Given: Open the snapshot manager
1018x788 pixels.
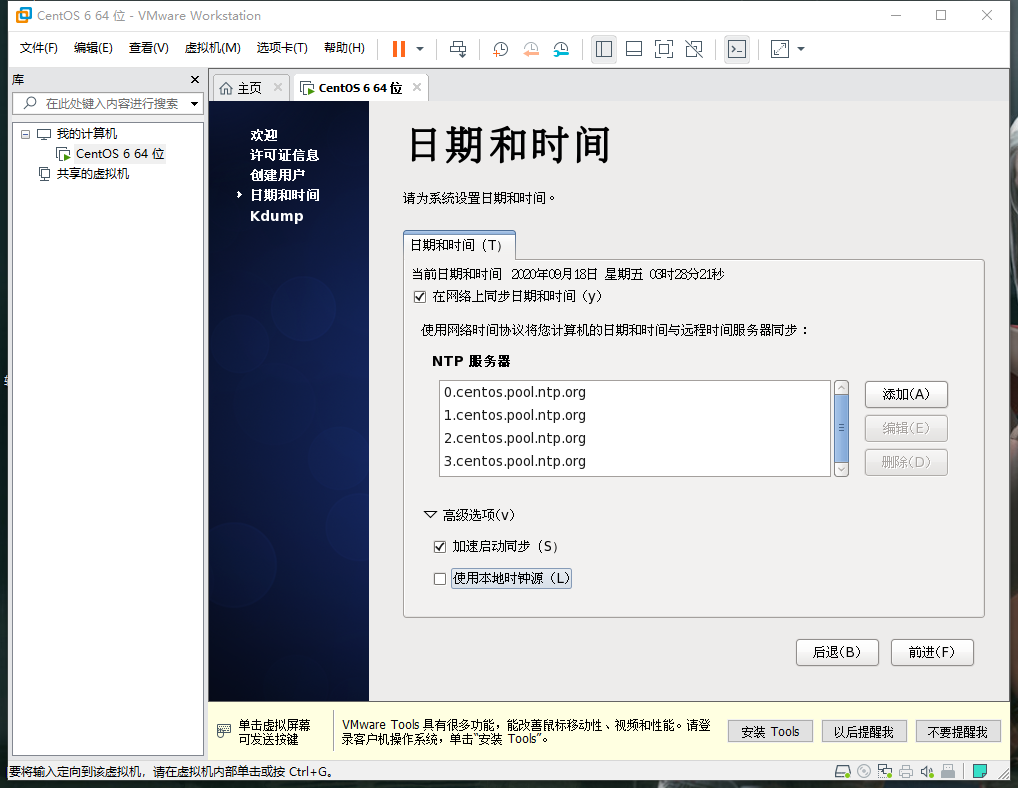Looking at the screenshot, I should [x=561, y=49].
